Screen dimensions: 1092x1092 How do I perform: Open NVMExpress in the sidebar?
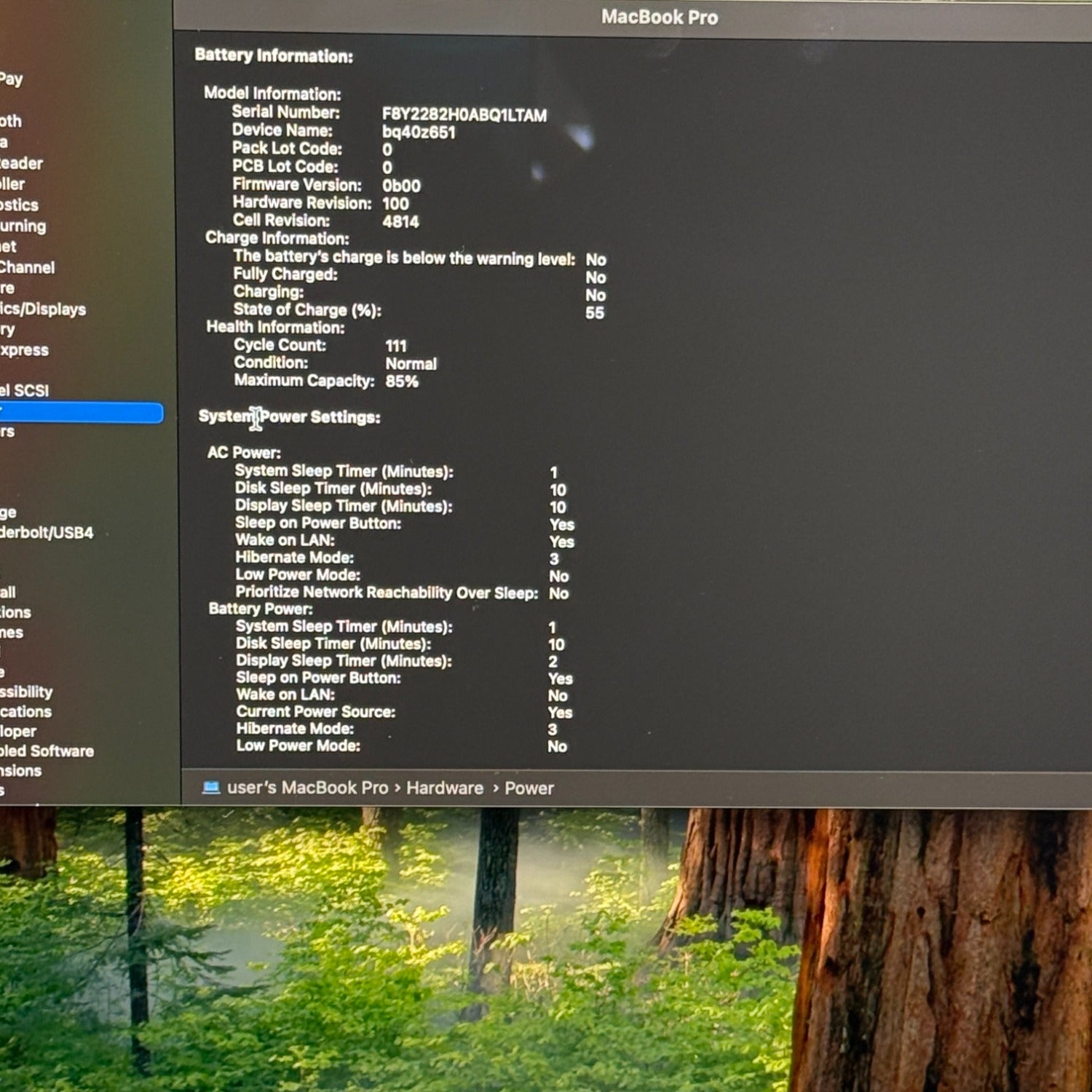[x=25, y=350]
